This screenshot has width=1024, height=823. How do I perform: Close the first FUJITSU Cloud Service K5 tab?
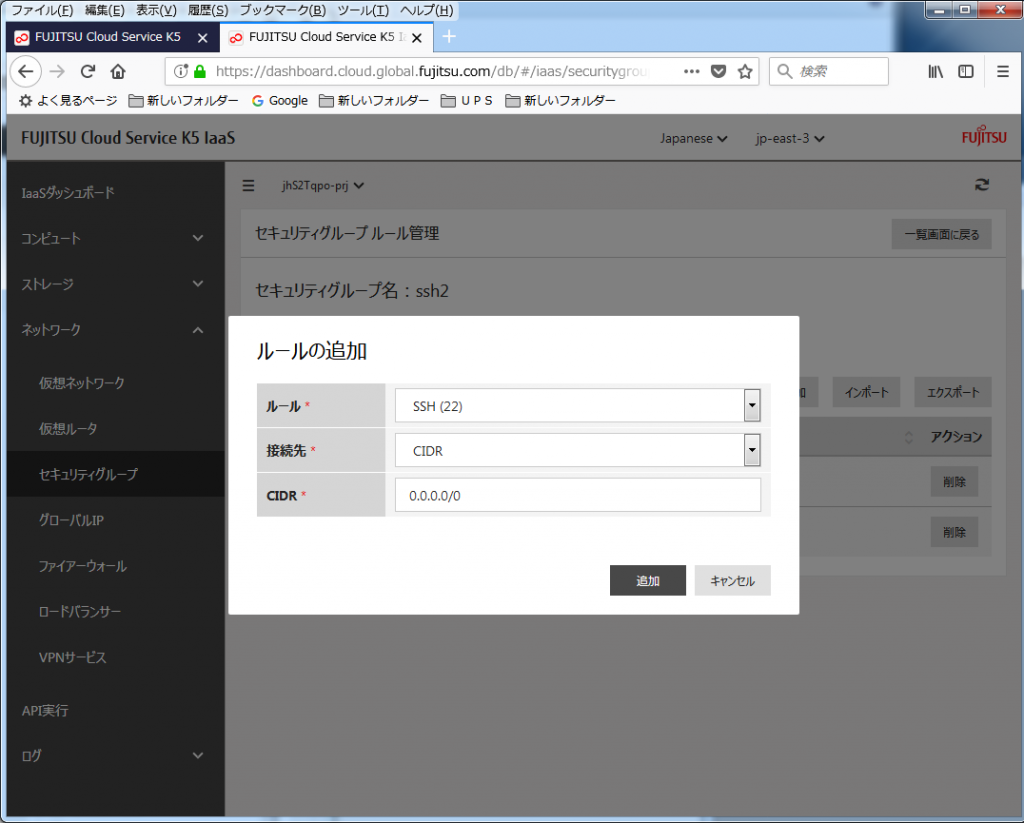click(202, 38)
